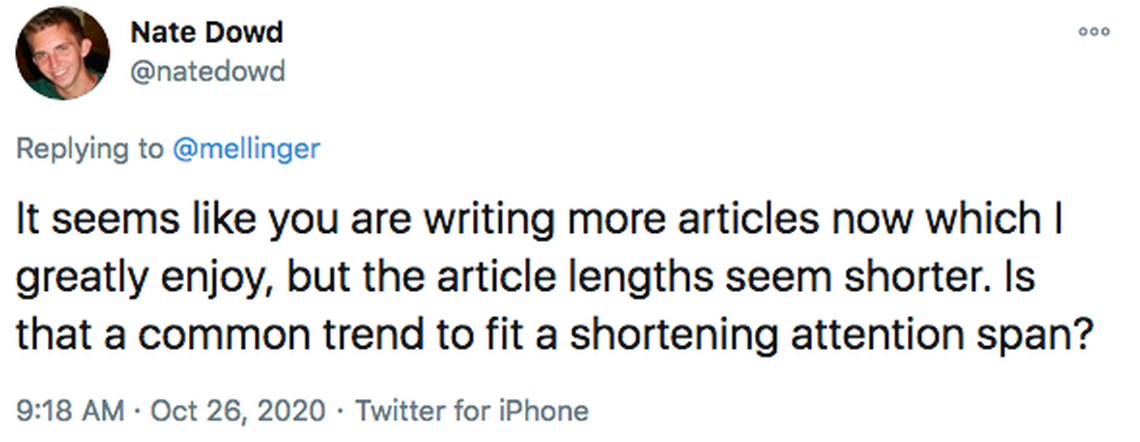Open the Nate Dowd display name link
Viewport: 1140px width, 442px height.
pos(207,32)
